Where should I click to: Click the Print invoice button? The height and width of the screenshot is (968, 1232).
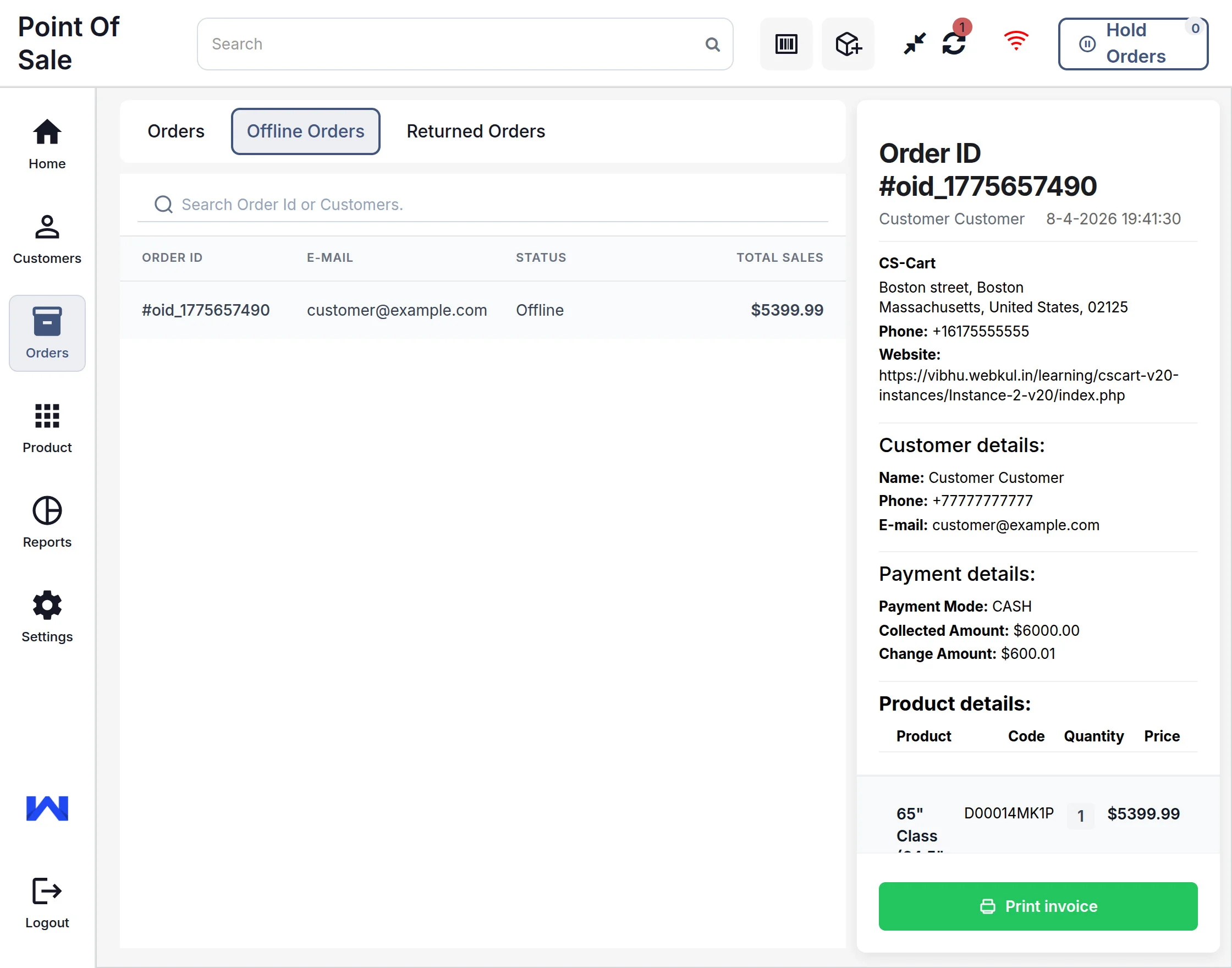[1037, 906]
